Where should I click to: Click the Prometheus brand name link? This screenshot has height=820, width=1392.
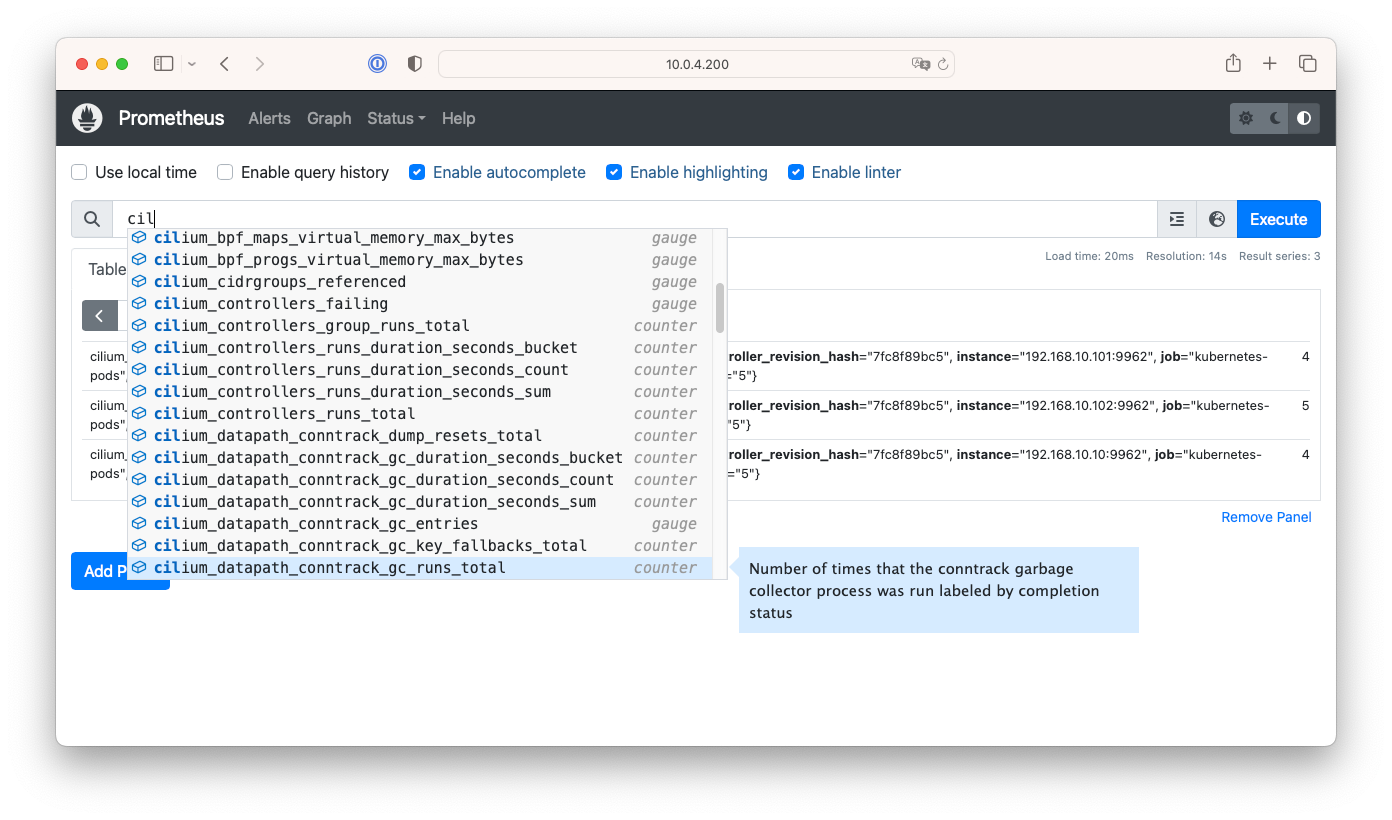coord(171,118)
